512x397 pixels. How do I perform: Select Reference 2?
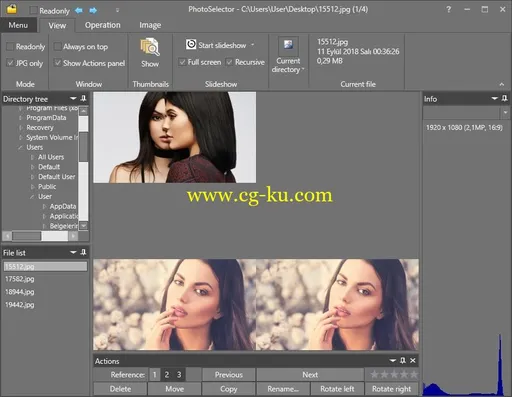tap(167, 375)
